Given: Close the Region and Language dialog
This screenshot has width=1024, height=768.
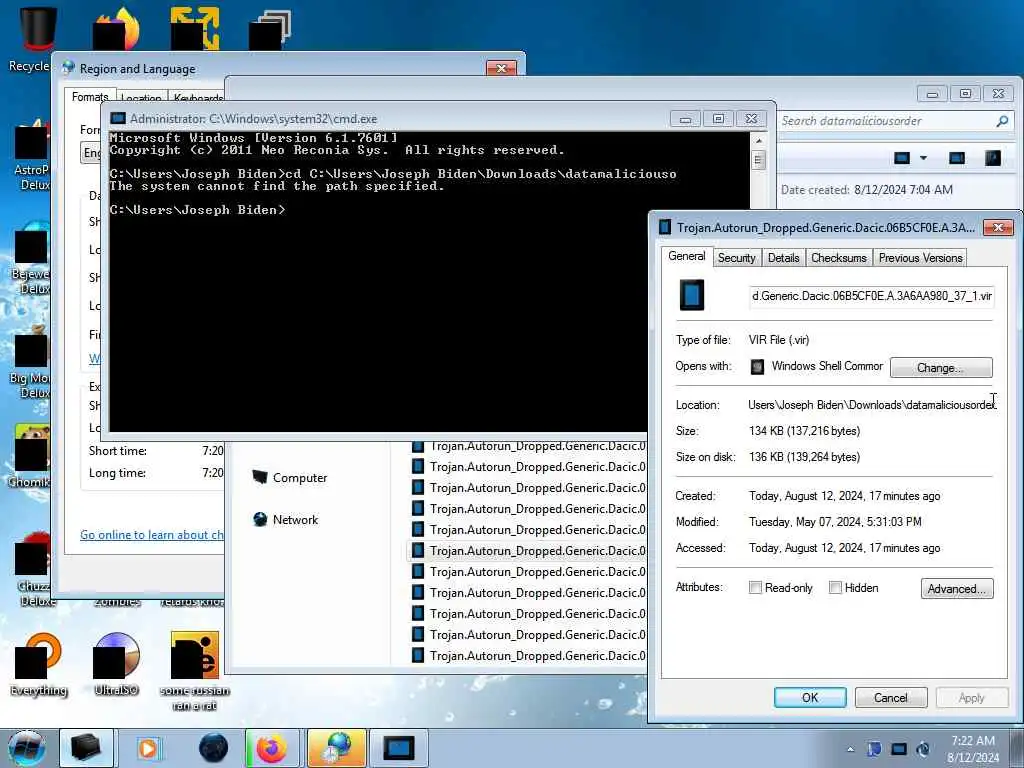Looking at the screenshot, I should pyautogui.click(x=501, y=69).
